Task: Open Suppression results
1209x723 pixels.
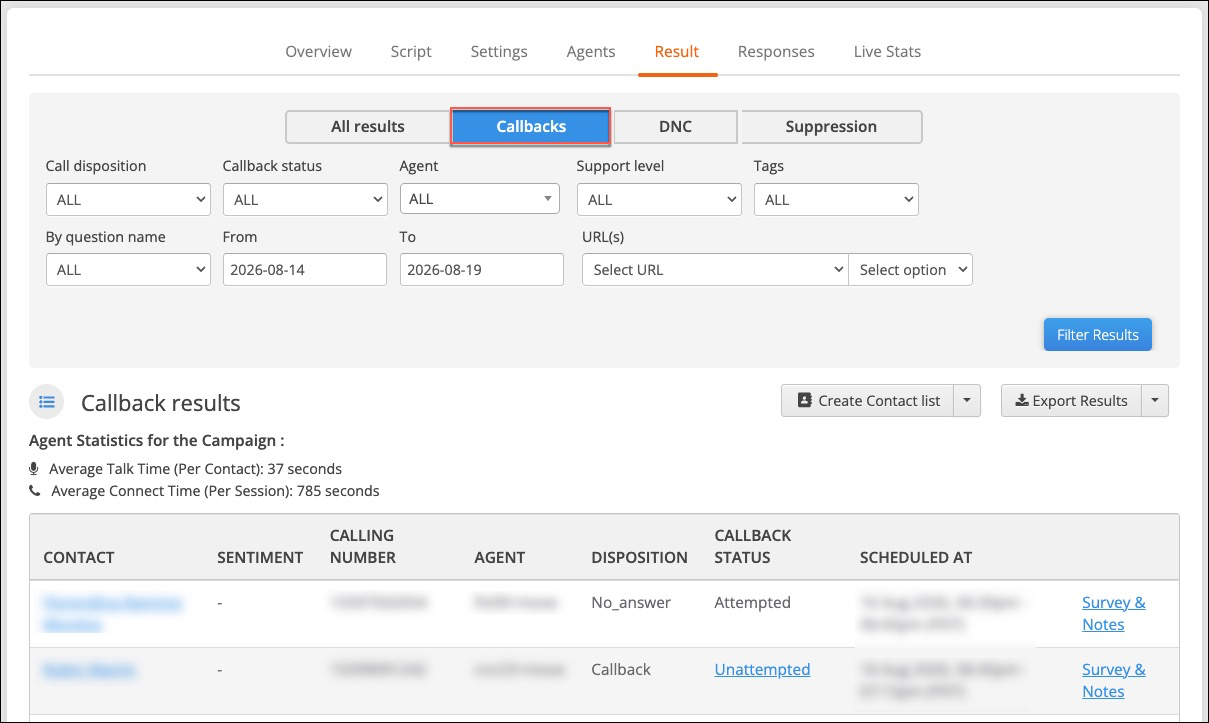Action: pos(831,127)
